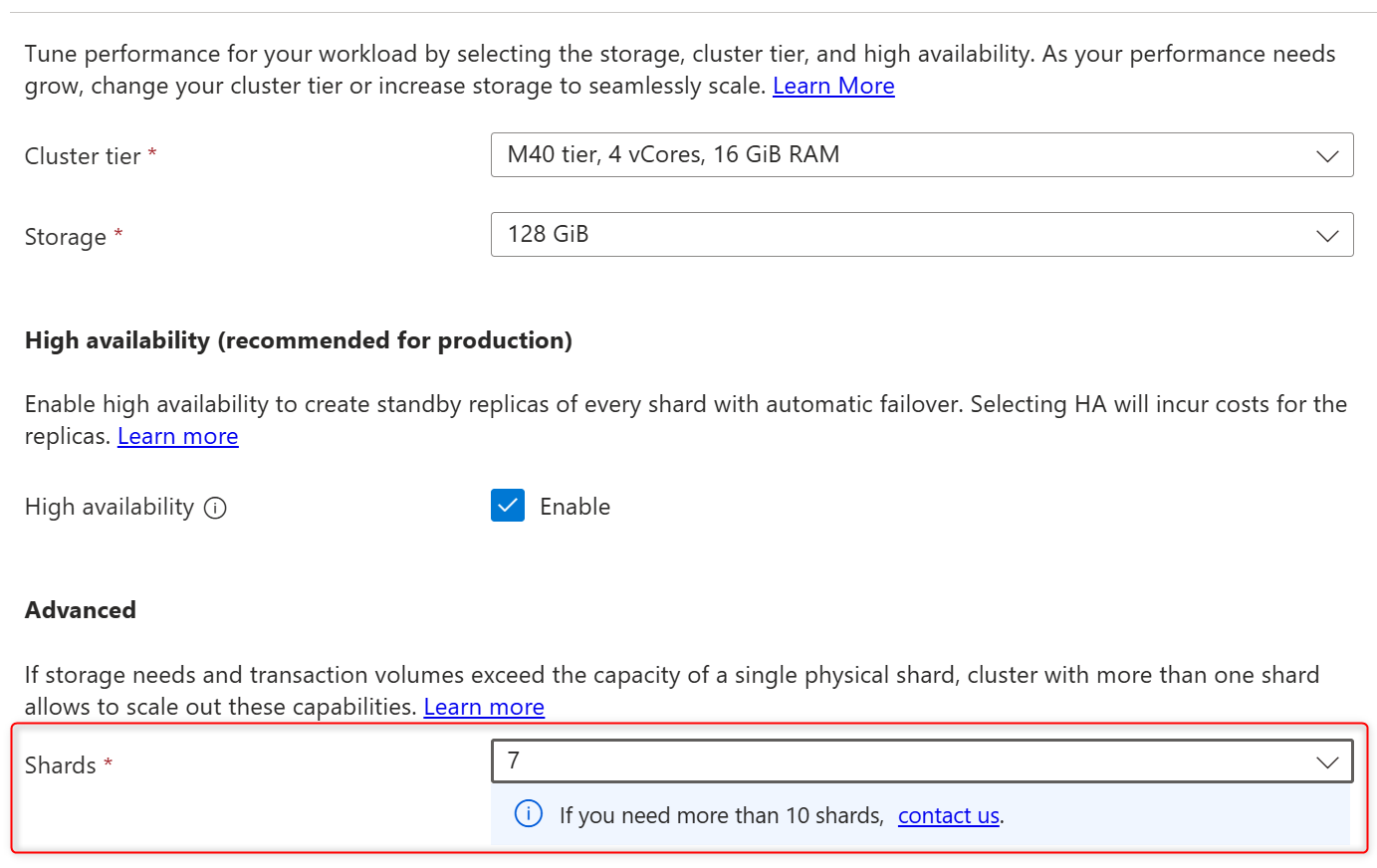
Task: Click the info icon beside the shards notice
Action: 529,814
